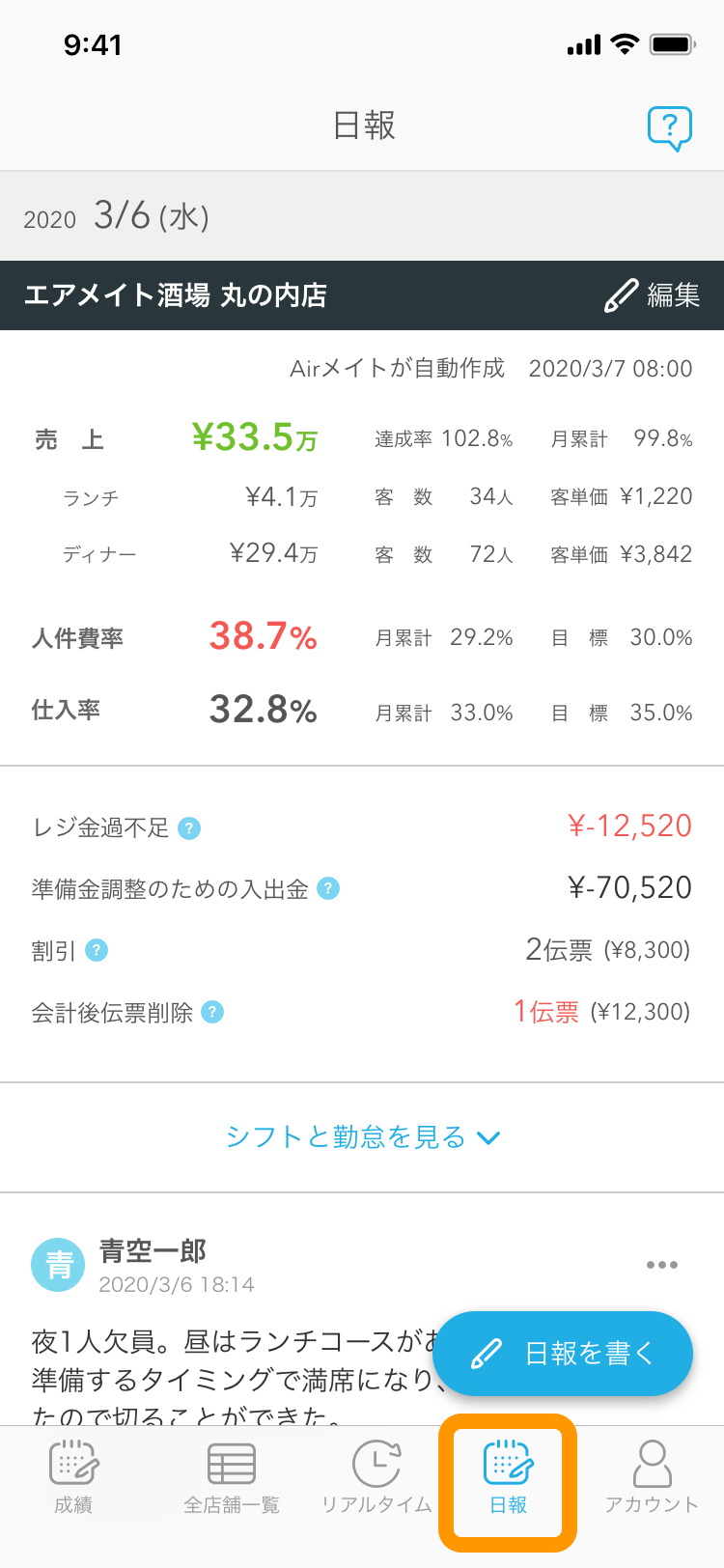Click the chevron next to シフトと勤怠を見る
This screenshot has height=1568, width=724.
(x=489, y=1138)
